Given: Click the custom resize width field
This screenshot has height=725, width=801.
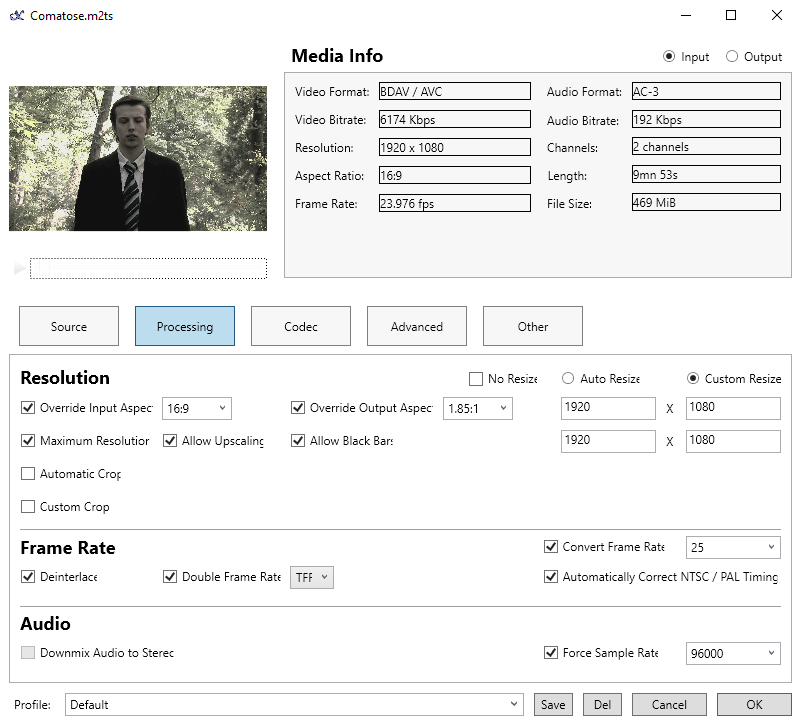Looking at the screenshot, I should [608, 408].
